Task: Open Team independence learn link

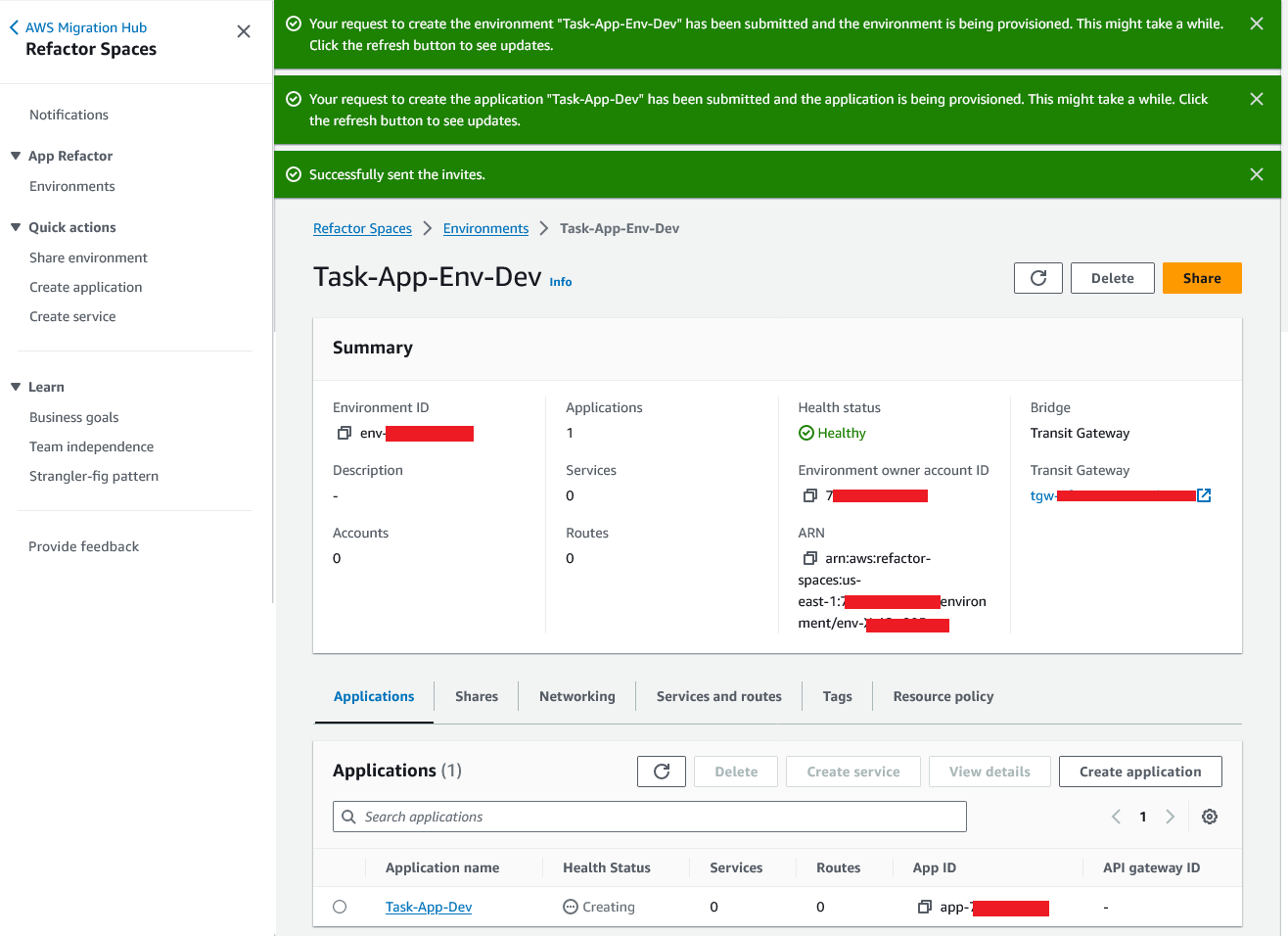Action: coord(92,446)
